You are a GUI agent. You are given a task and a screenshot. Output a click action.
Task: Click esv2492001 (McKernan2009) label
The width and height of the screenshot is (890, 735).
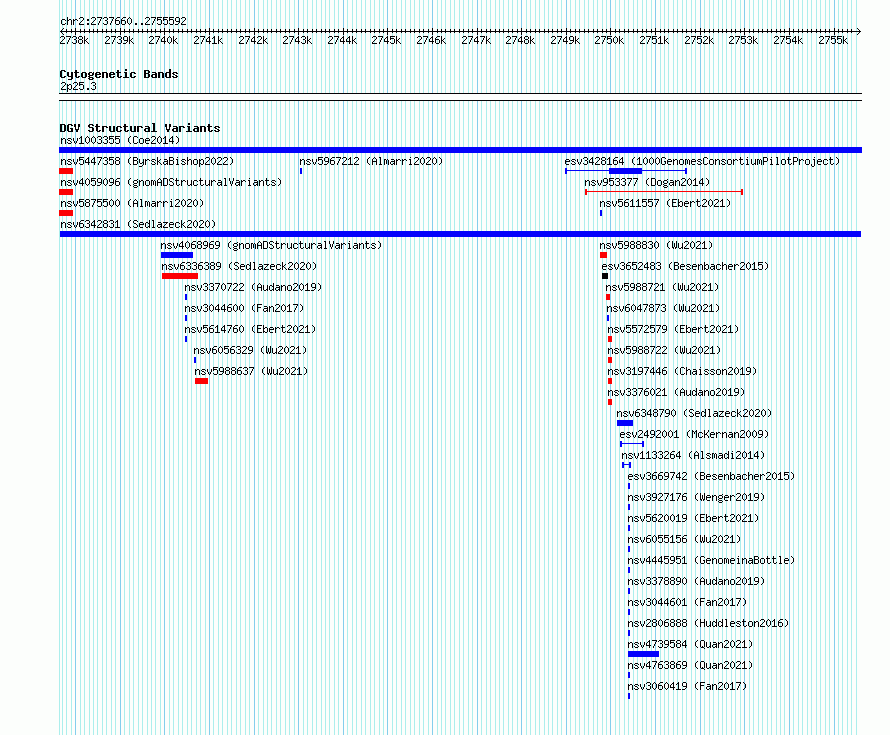[694, 434]
